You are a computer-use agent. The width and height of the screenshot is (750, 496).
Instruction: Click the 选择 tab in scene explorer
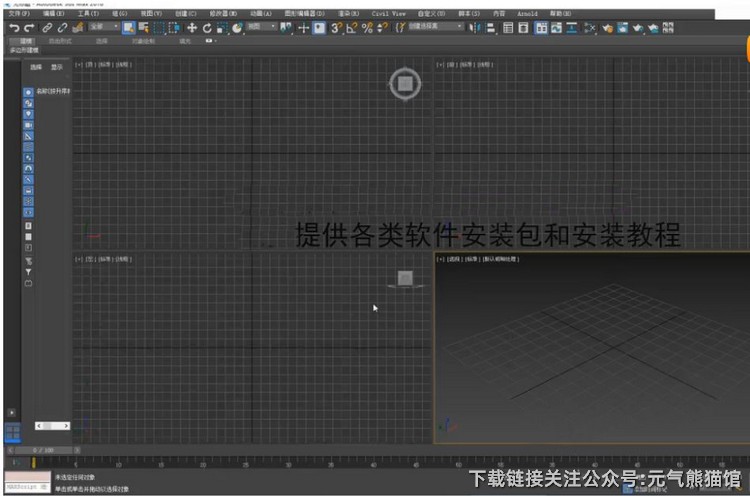click(36, 67)
